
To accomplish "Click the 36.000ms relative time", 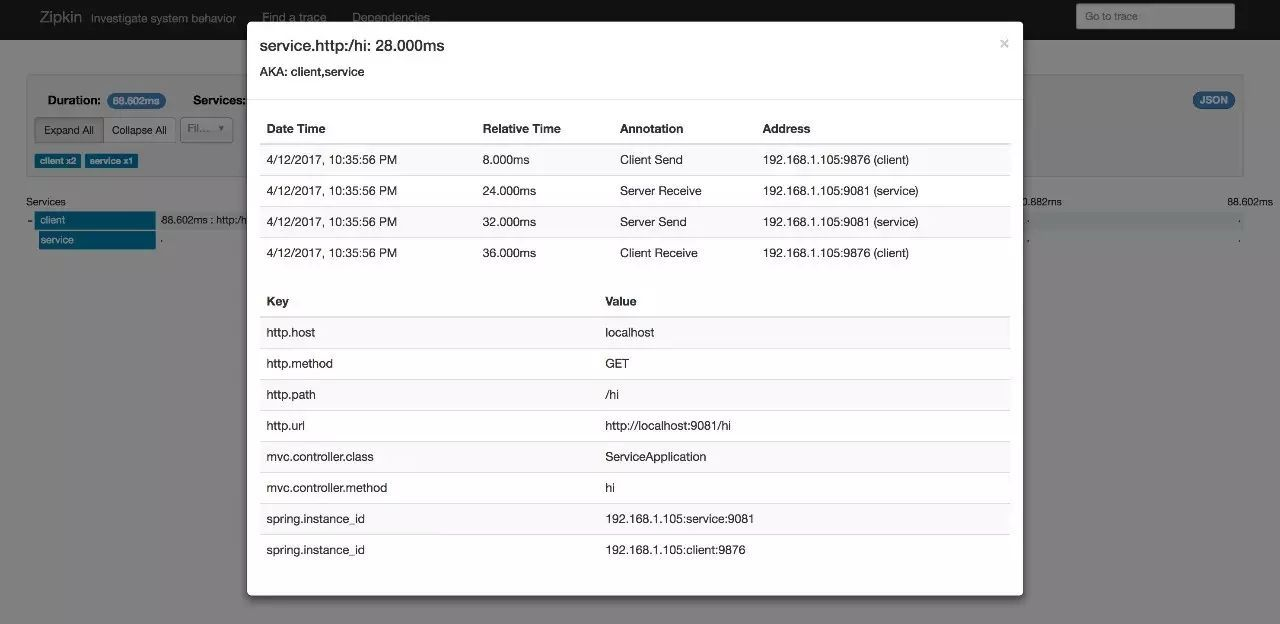I will [509, 253].
